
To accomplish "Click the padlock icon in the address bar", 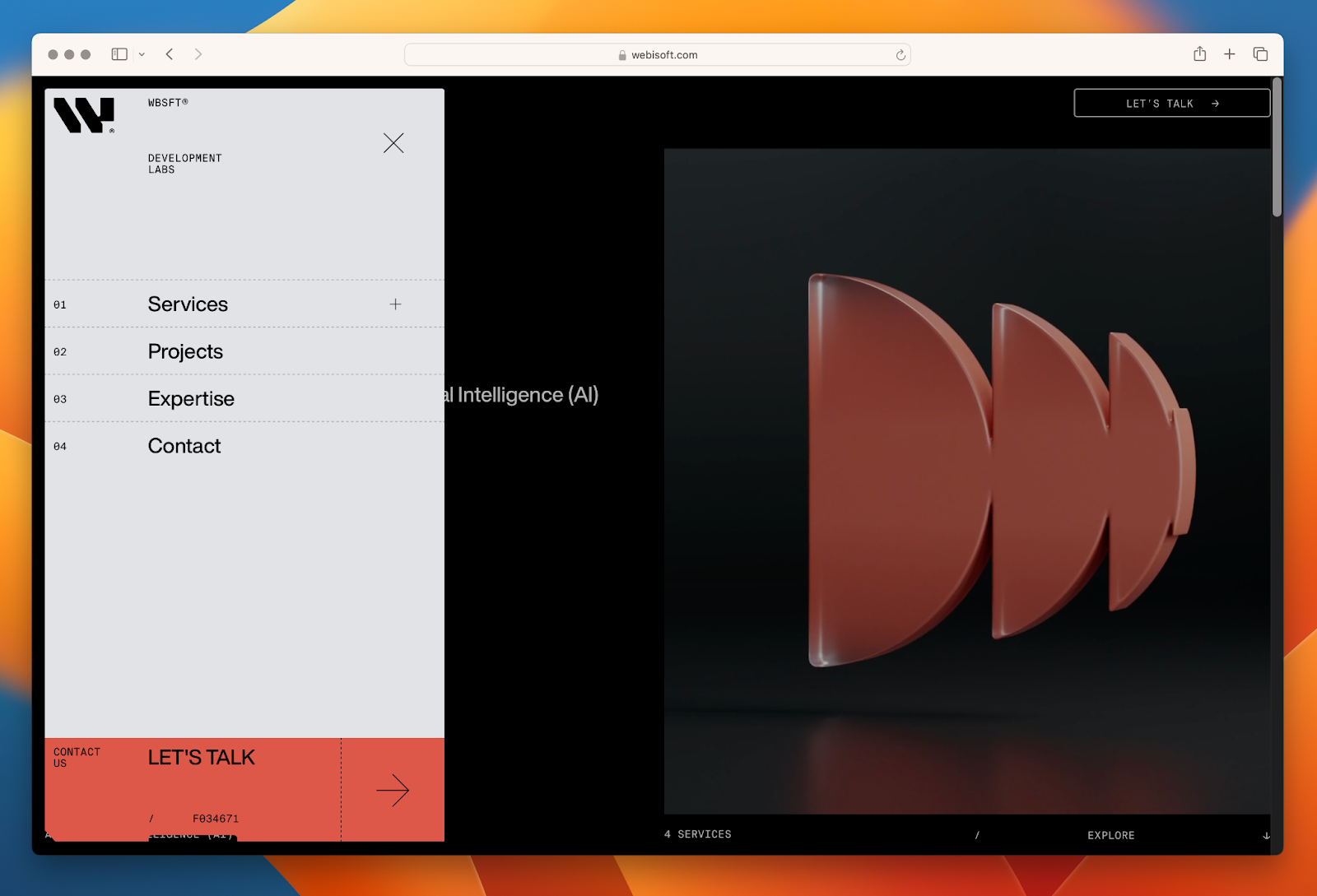I will click(x=622, y=55).
